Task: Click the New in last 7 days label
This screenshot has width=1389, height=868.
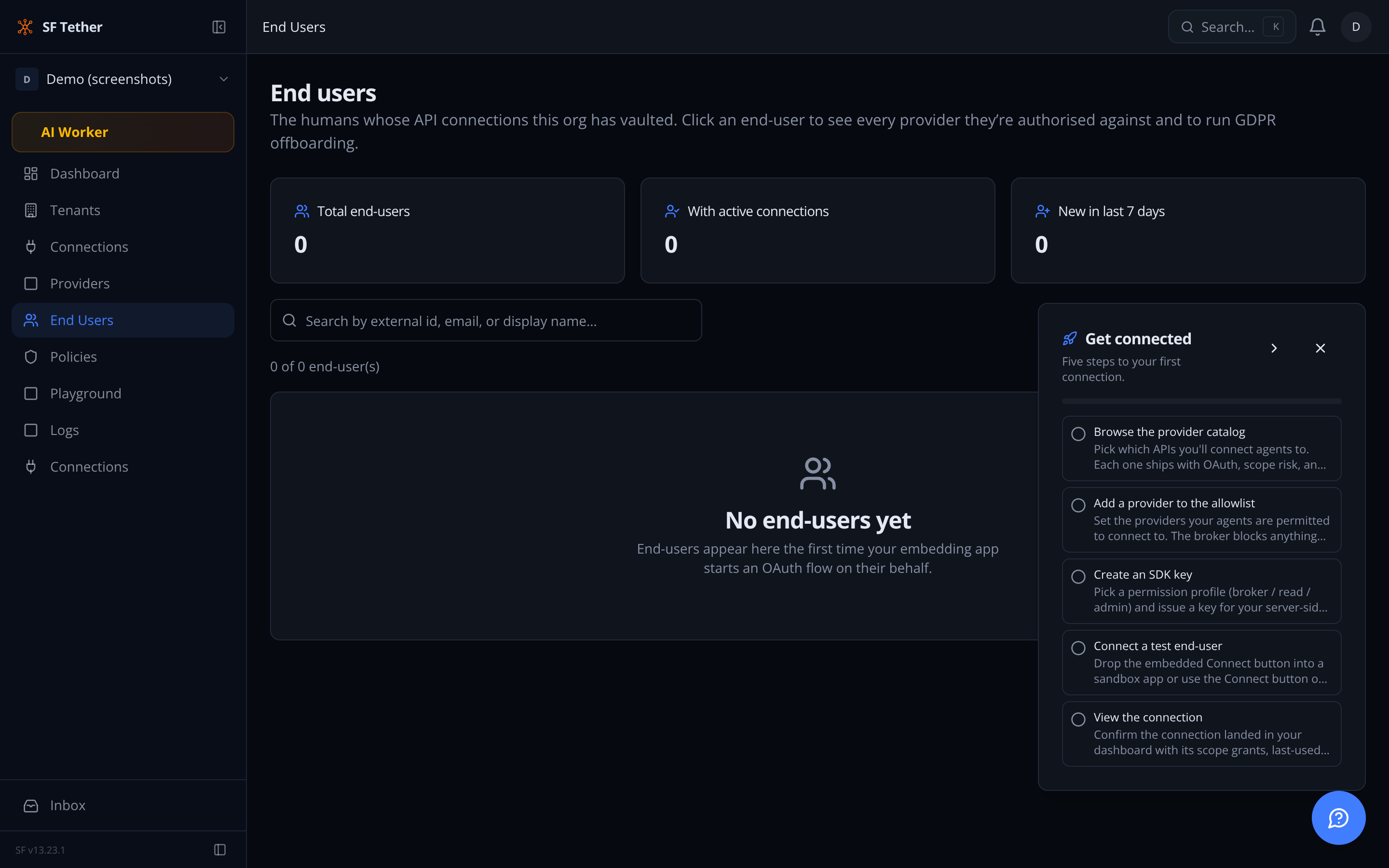Action: [1111, 211]
